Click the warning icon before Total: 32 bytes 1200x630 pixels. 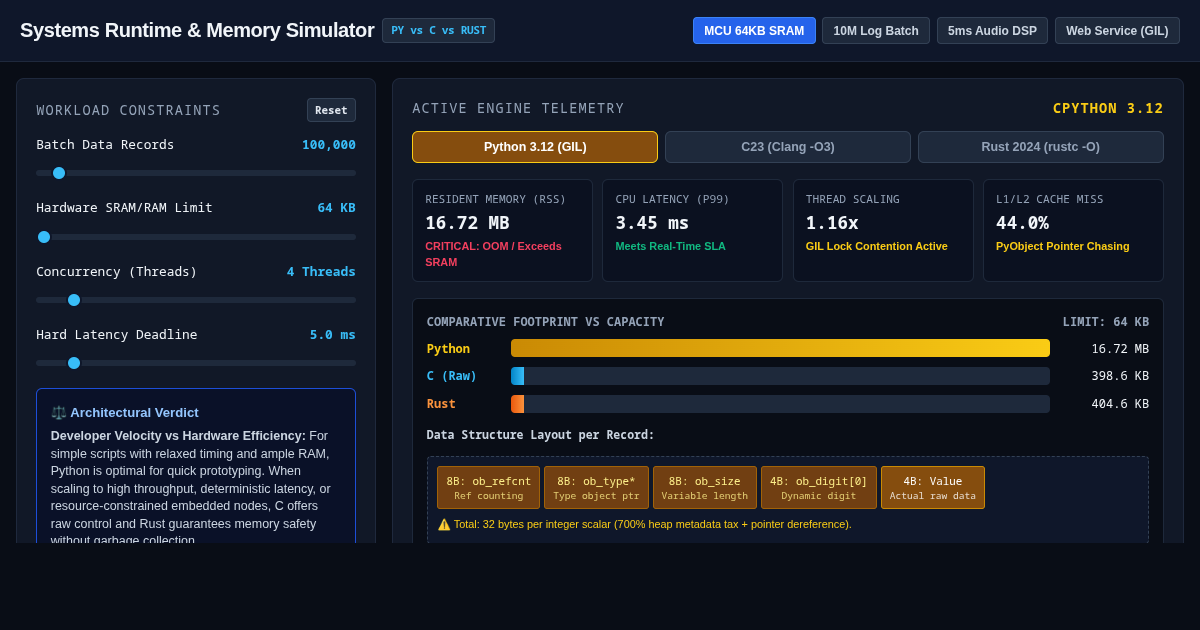[444, 524]
